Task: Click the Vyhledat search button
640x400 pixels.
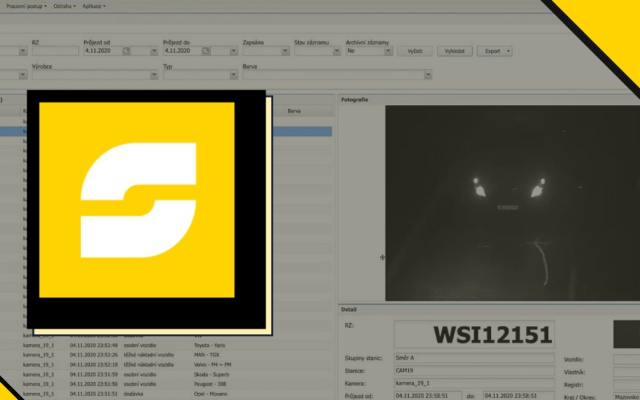Action: (455, 51)
